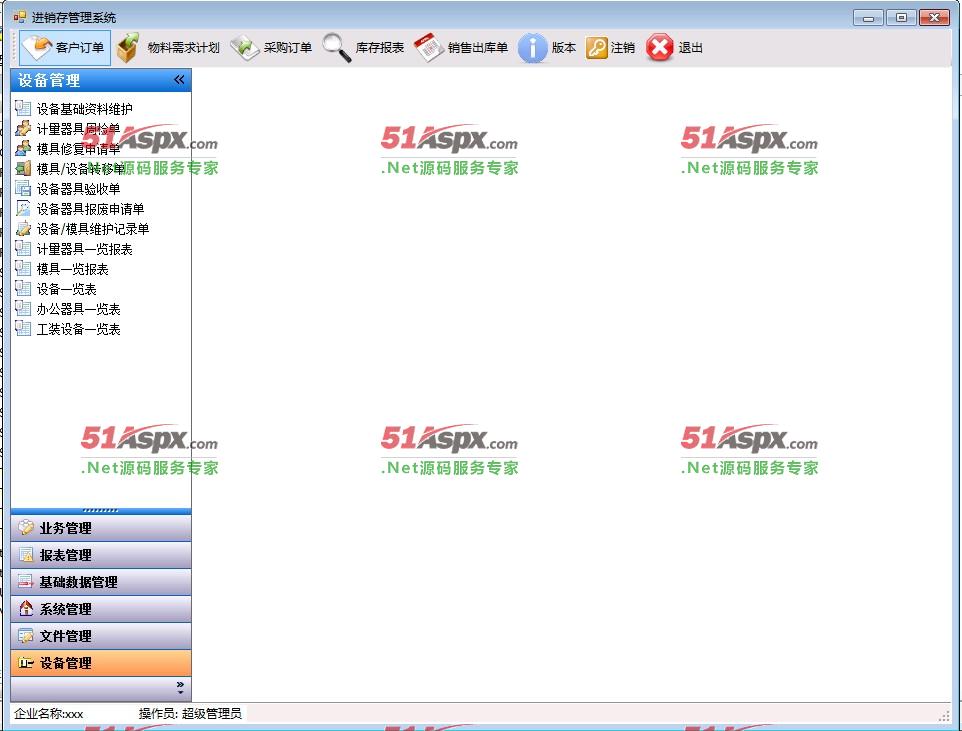The width and height of the screenshot is (962, 731).
Task: Click the icon beside 设备器具报废申请单
Action: (23, 209)
